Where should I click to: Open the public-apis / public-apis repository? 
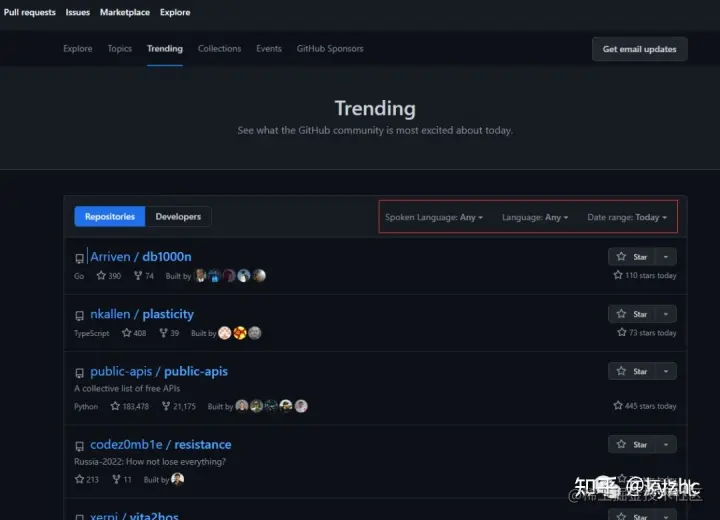pos(159,371)
